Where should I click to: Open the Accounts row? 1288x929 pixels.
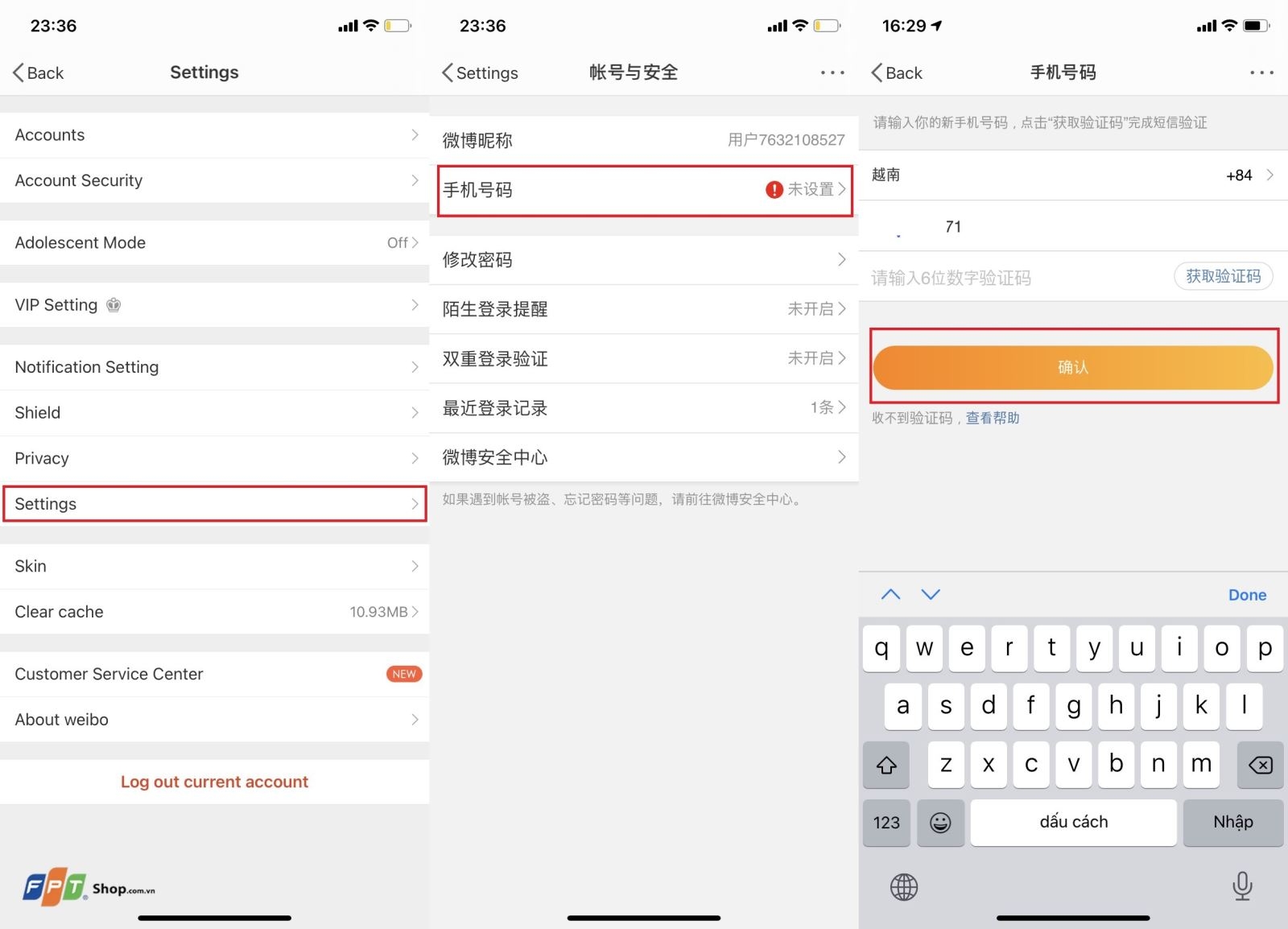[214, 135]
